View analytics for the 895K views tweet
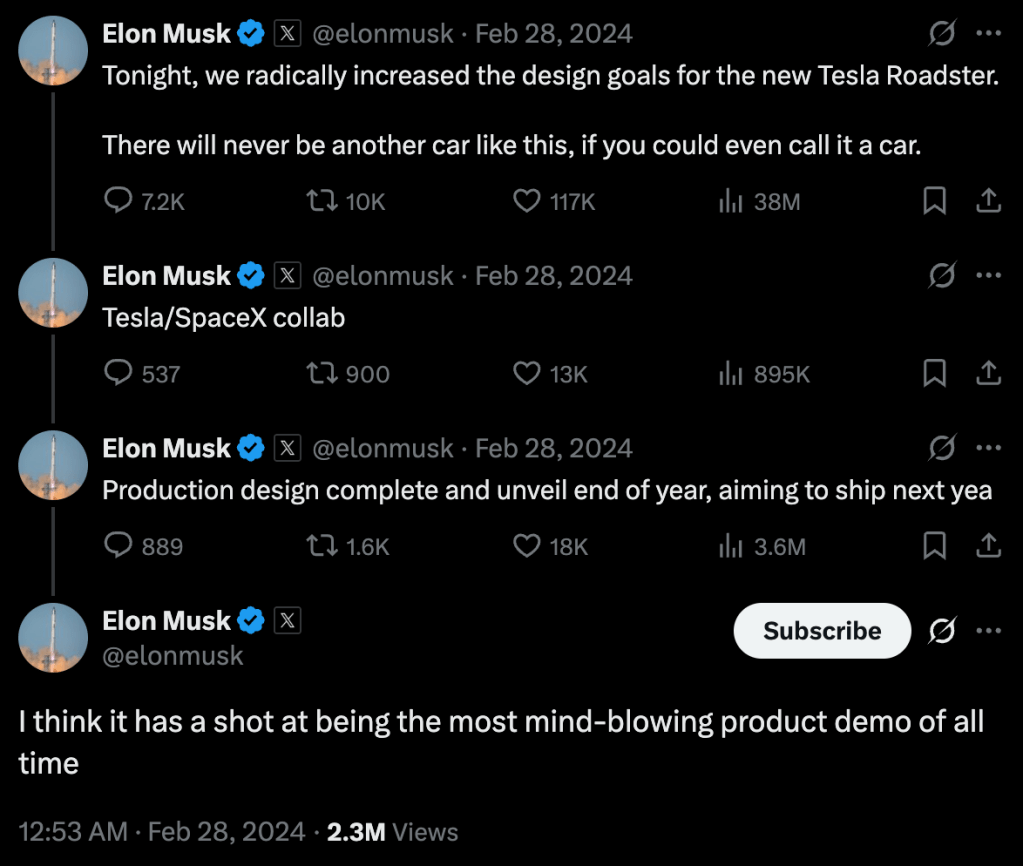Image resolution: width=1023 pixels, height=866 pixels. (731, 374)
